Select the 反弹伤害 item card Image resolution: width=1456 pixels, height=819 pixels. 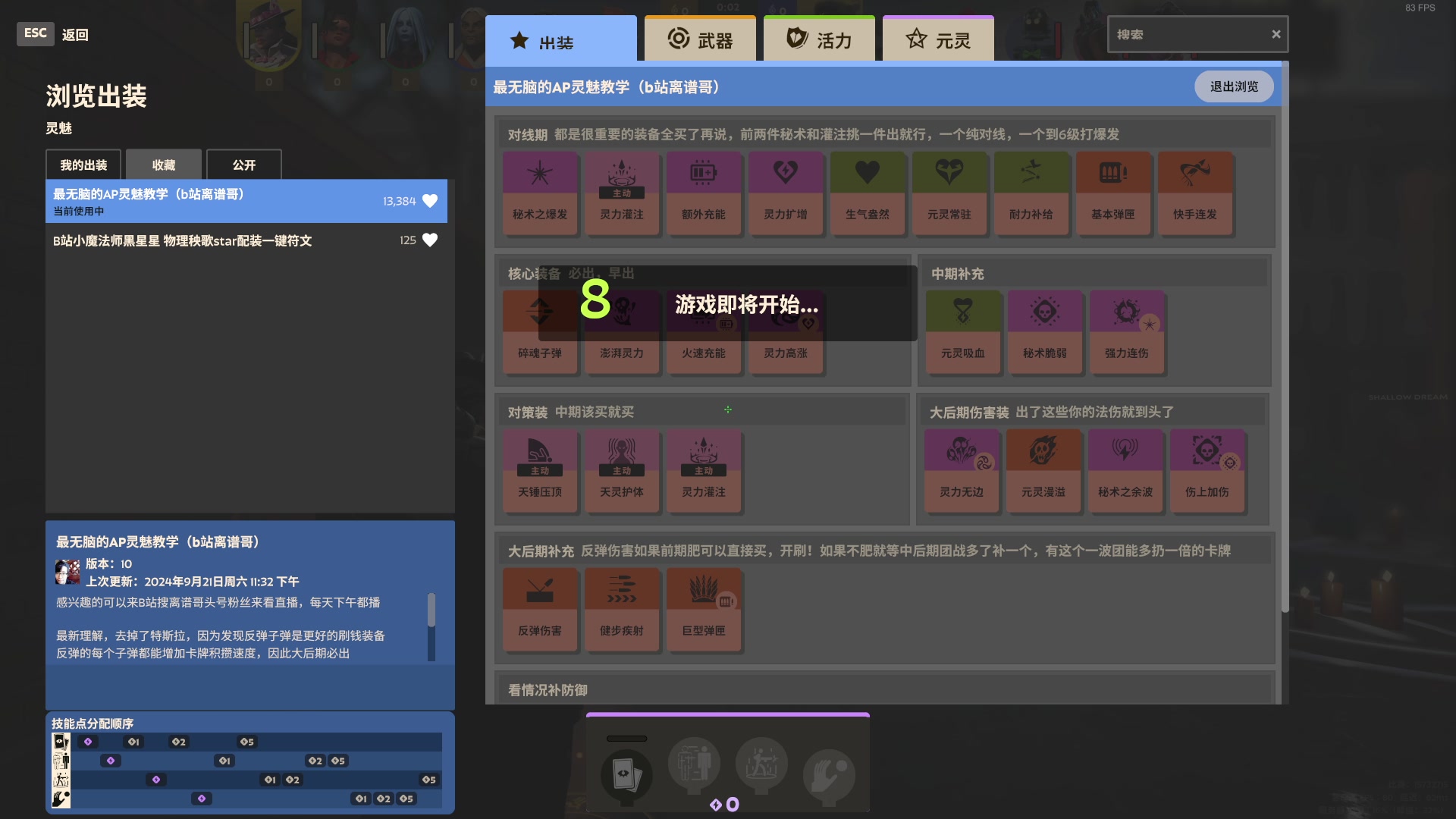(540, 610)
